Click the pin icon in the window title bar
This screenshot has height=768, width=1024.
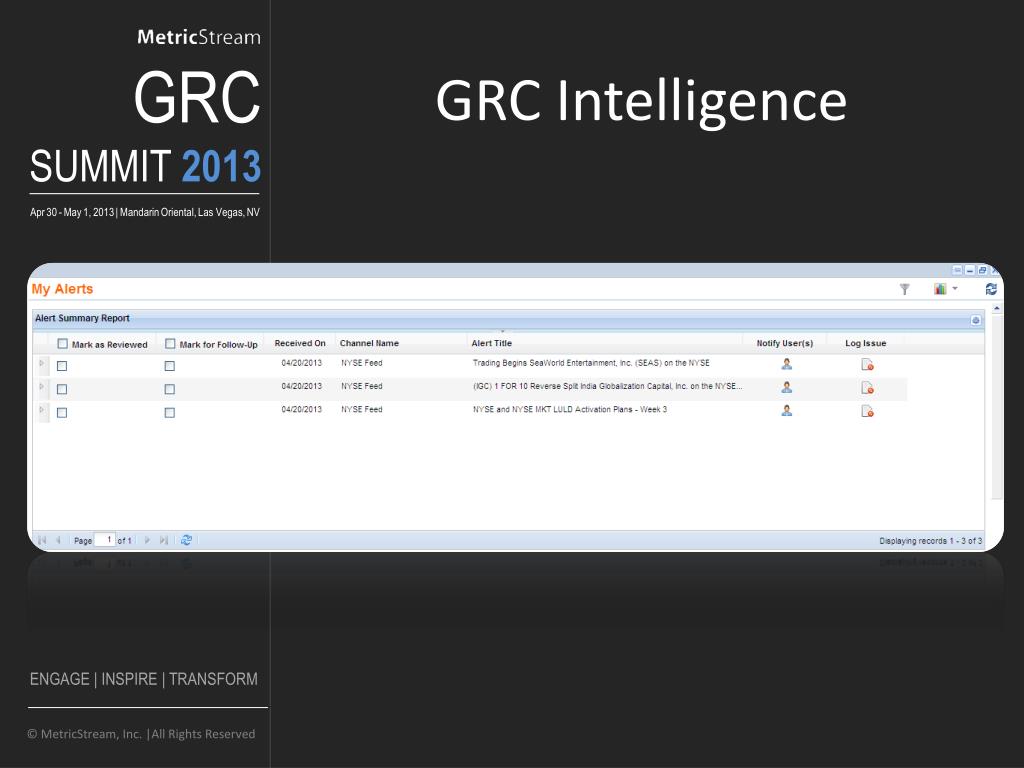tap(957, 270)
